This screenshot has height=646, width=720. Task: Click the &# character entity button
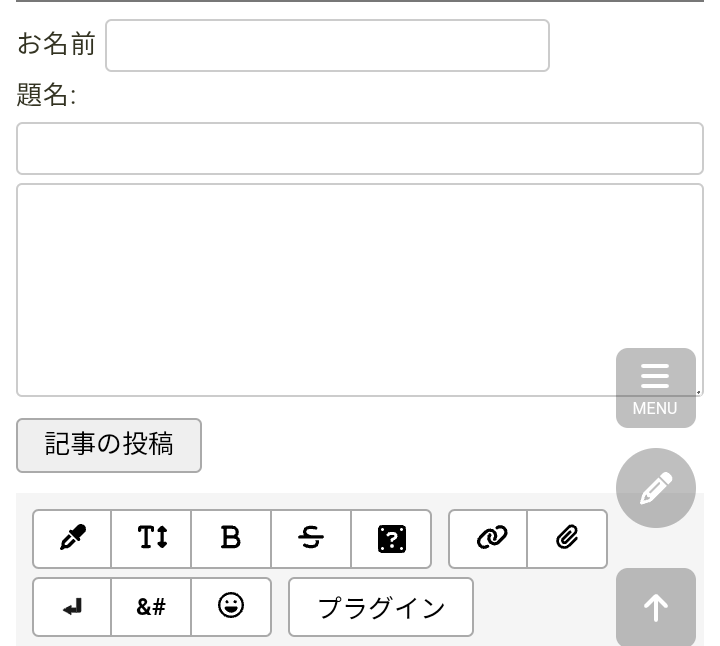point(152,607)
